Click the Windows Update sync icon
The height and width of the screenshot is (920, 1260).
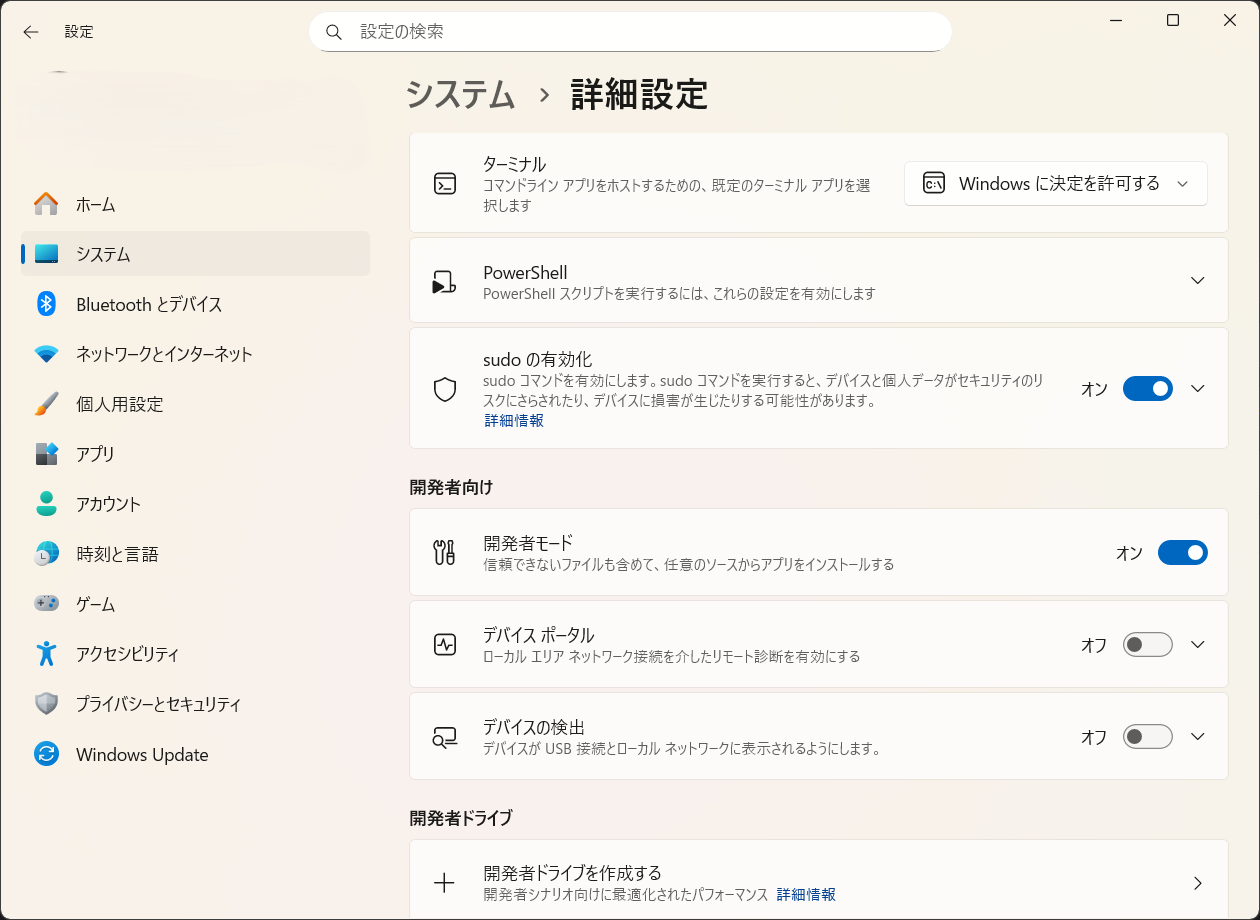click(x=46, y=754)
